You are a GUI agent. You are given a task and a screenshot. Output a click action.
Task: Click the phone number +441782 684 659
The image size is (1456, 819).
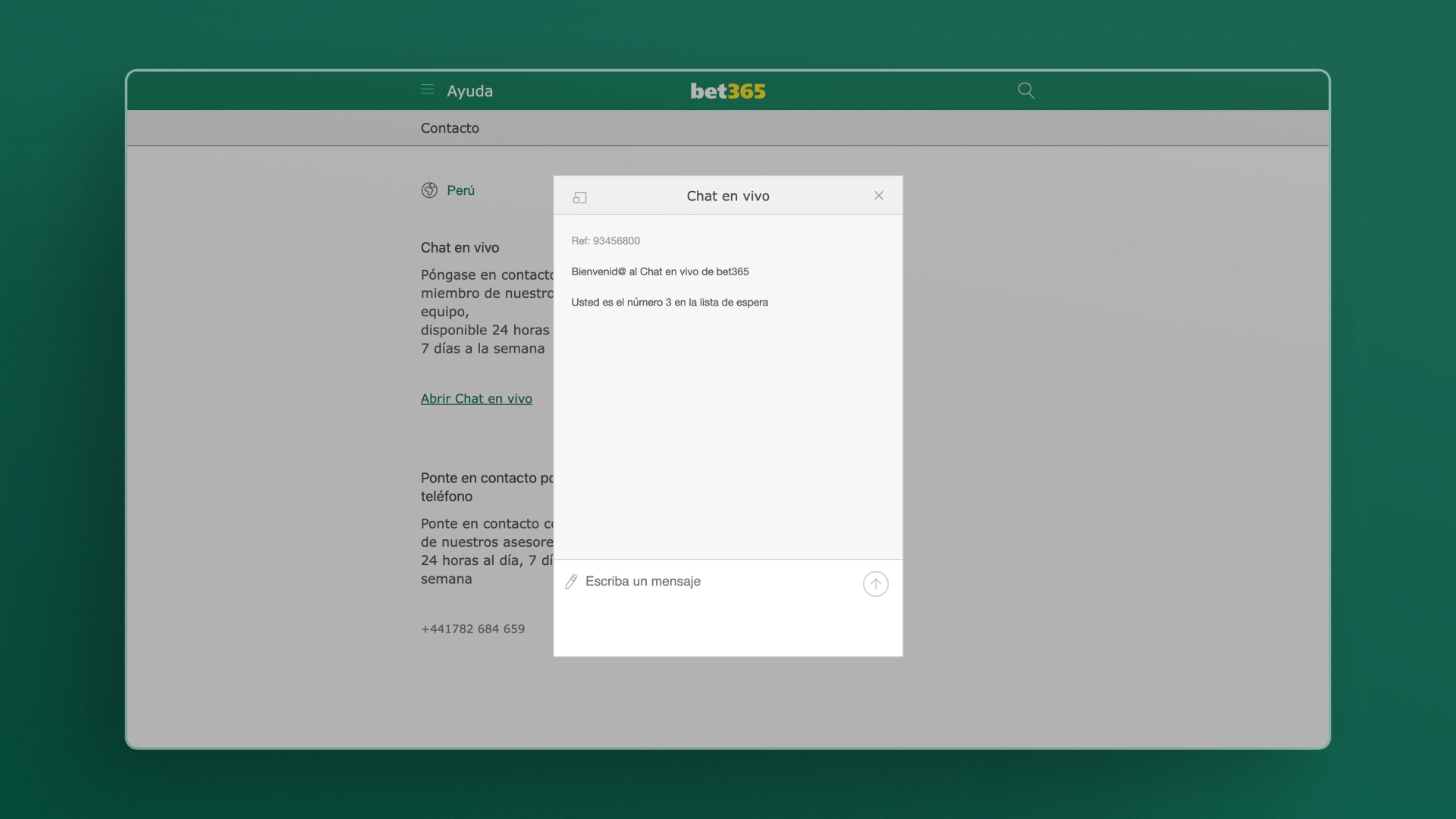(472, 629)
